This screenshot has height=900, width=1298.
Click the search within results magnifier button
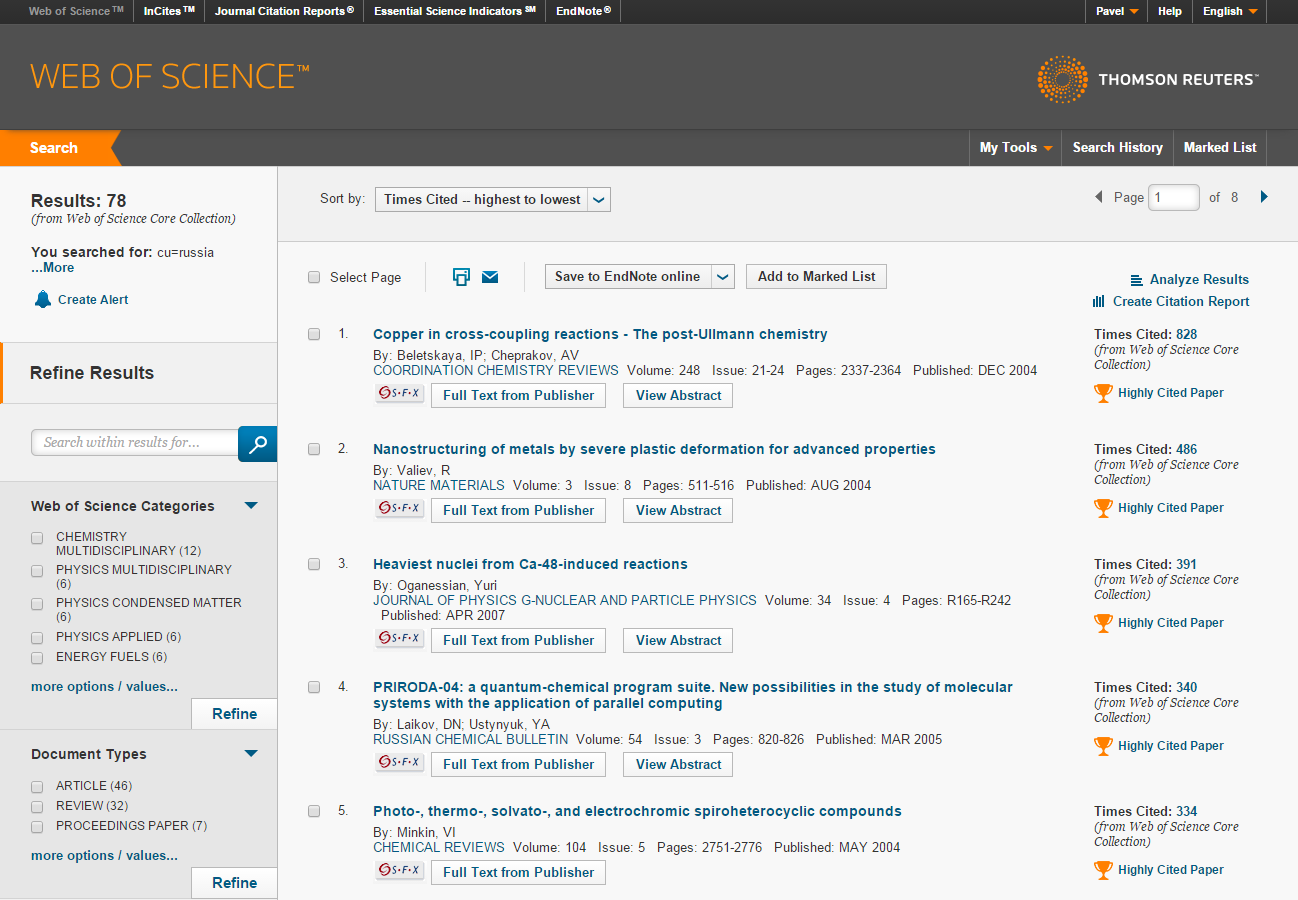tap(257, 443)
